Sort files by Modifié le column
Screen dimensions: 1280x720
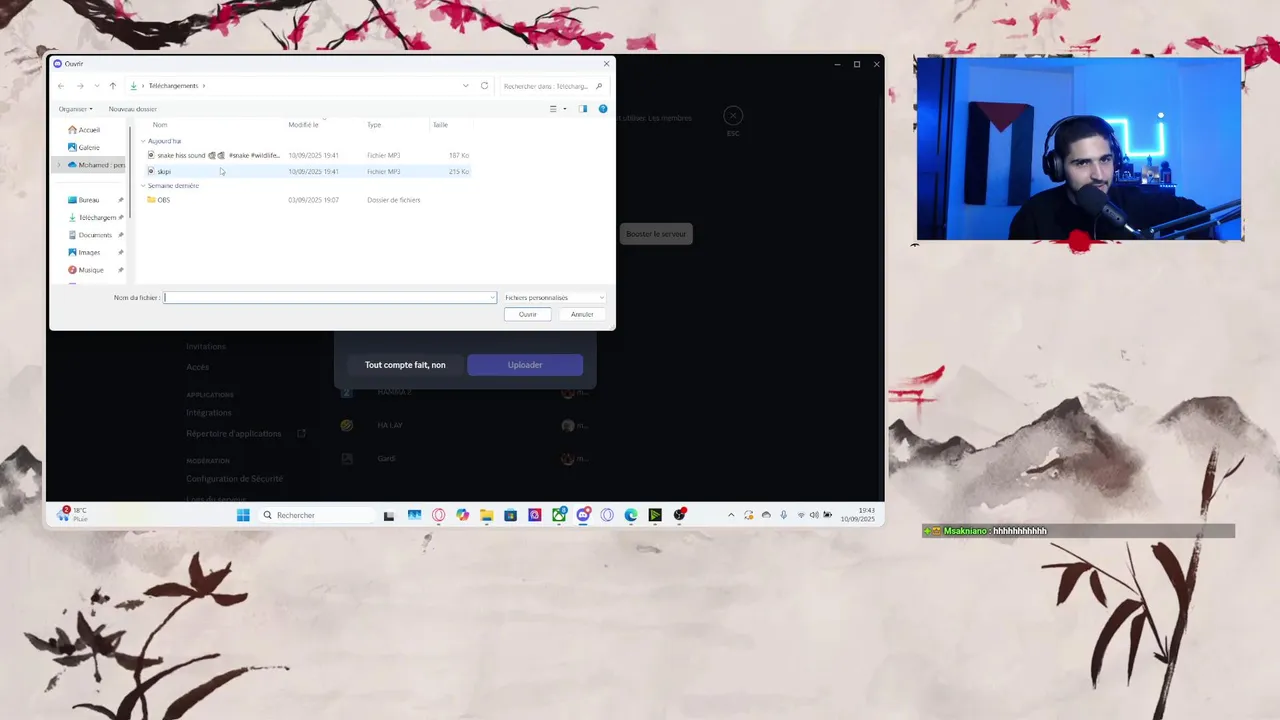pyautogui.click(x=304, y=125)
